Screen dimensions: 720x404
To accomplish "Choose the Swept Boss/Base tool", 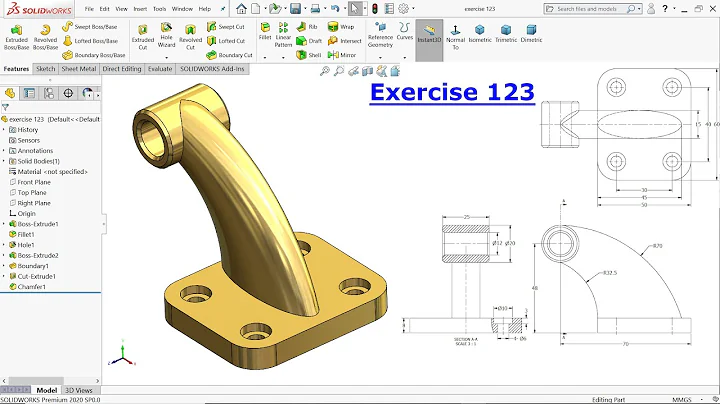I will click(x=90, y=27).
